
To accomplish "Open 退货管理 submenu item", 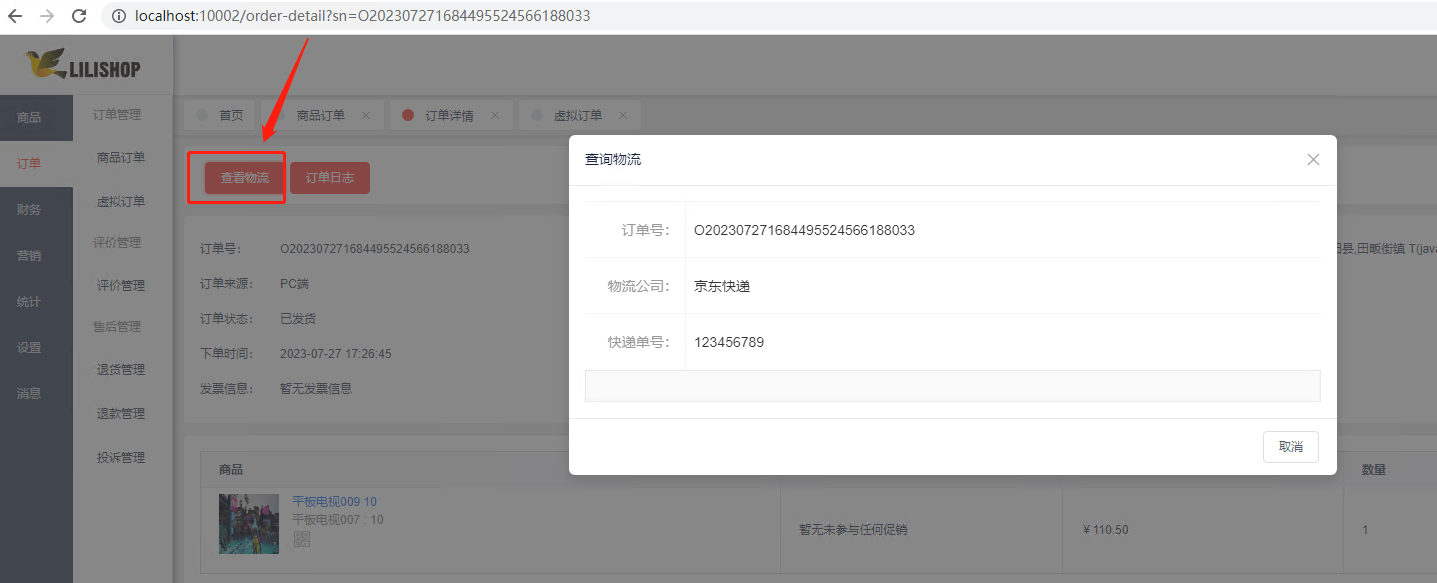I will (x=121, y=370).
